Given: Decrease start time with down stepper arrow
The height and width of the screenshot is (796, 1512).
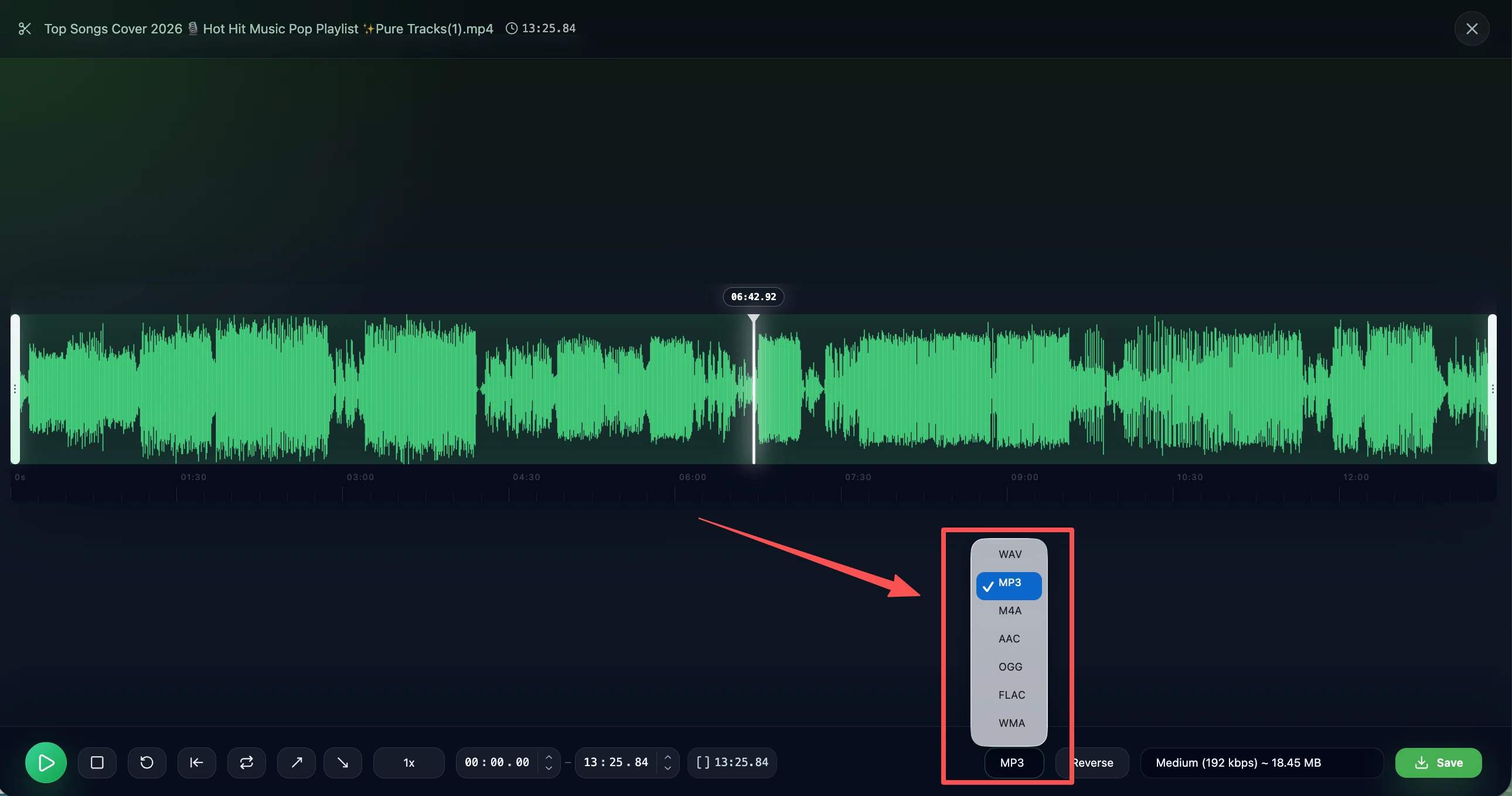Looking at the screenshot, I should coord(549,768).
